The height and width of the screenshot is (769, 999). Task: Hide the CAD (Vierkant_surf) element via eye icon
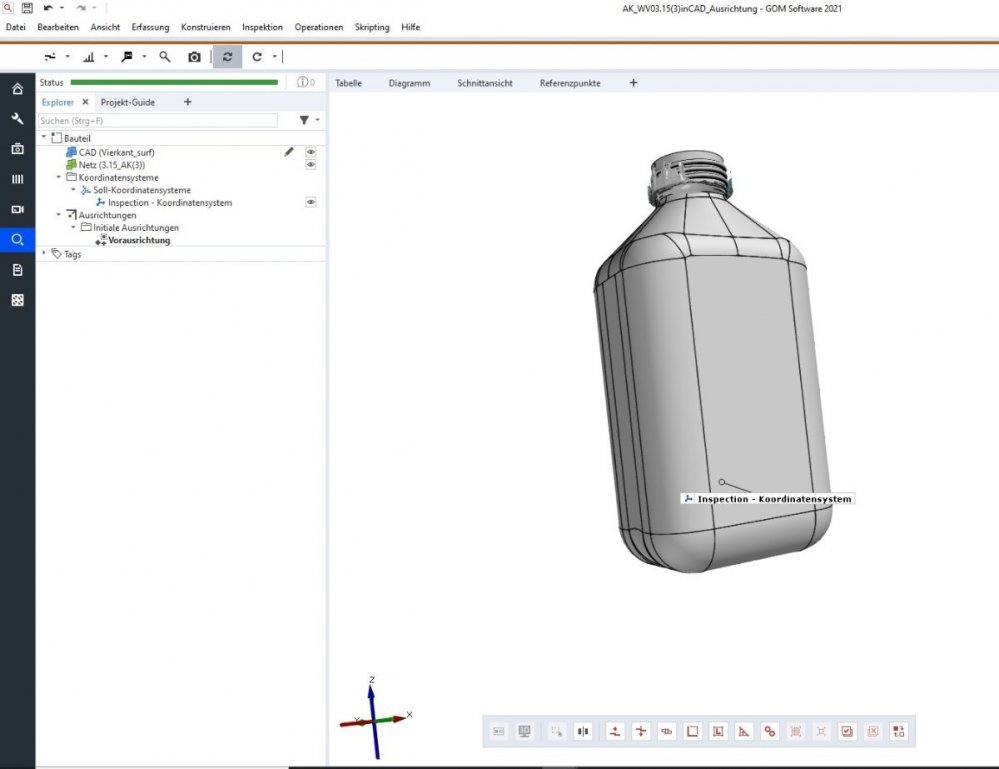point(311,152)
